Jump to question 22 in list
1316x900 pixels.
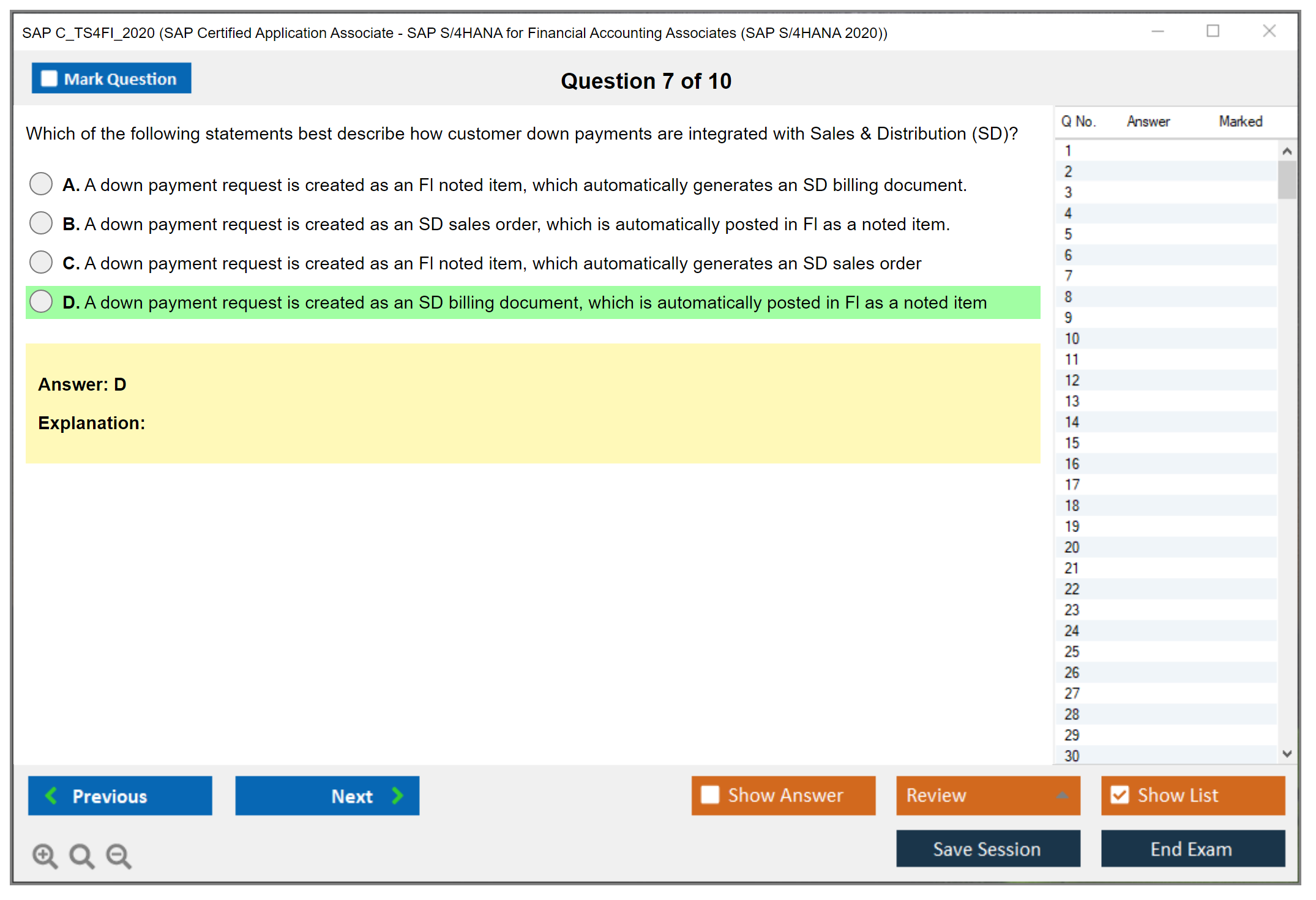tap(1072, 589)
